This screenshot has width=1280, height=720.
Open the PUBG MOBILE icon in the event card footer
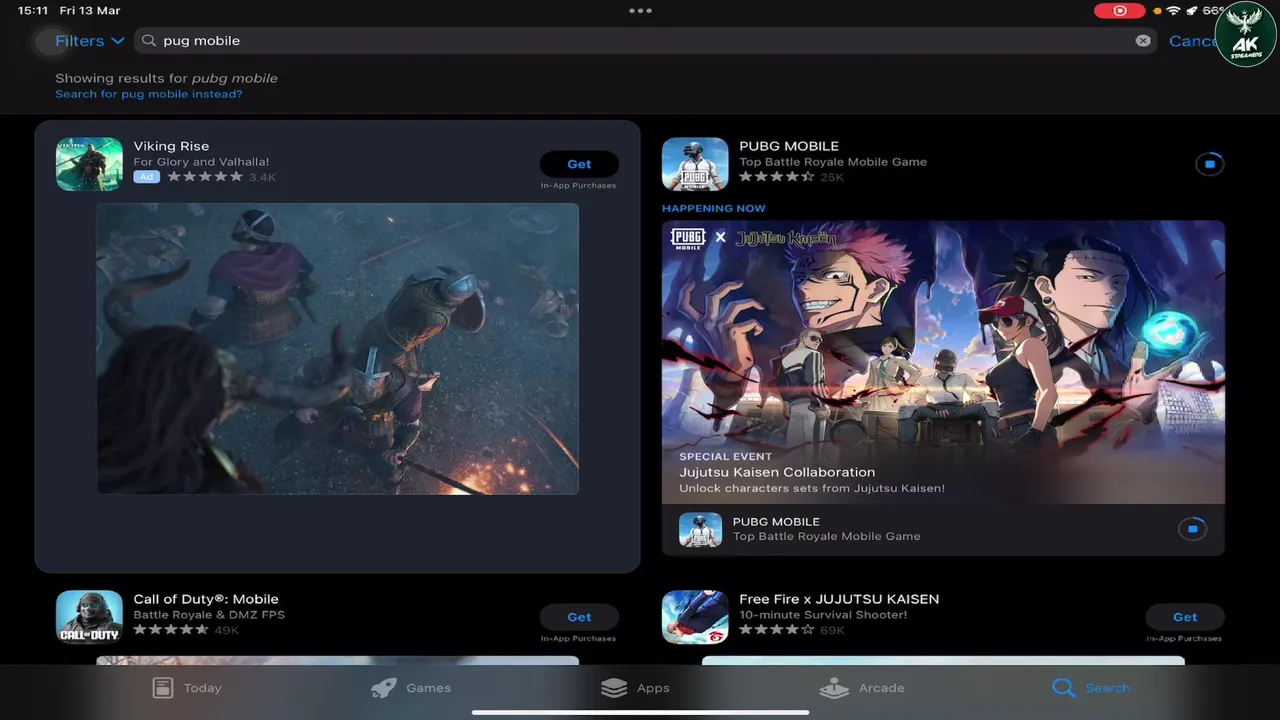click(x=700, y=529)
